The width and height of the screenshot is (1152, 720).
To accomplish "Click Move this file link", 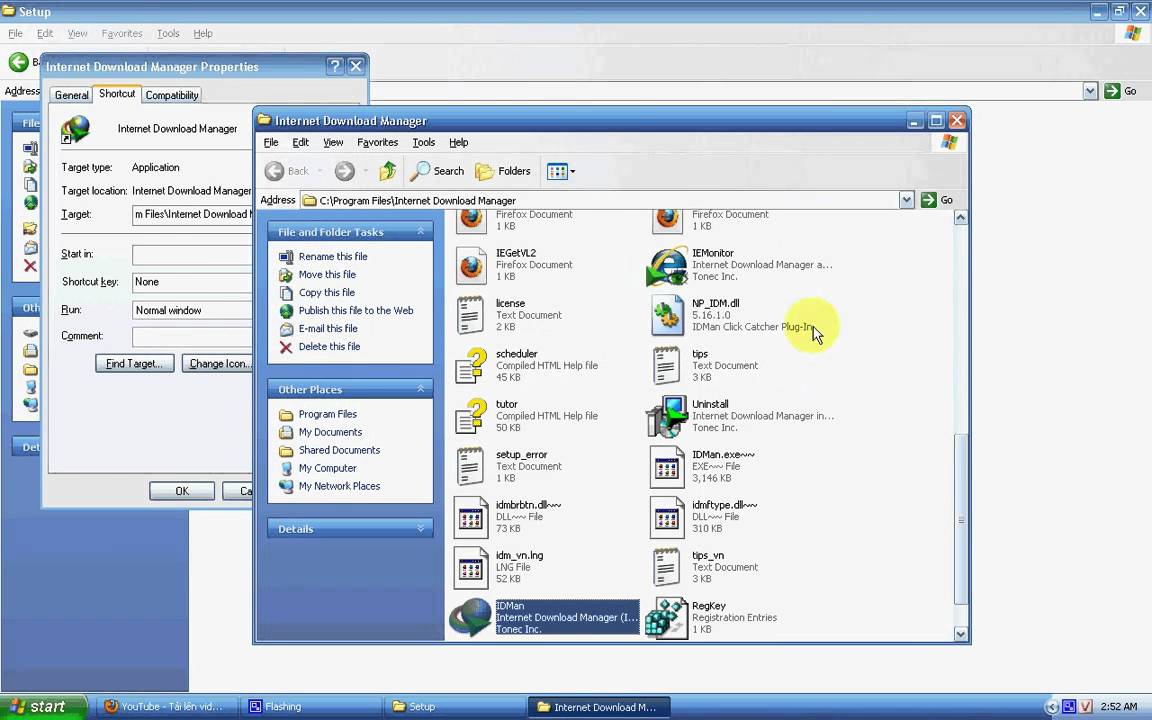I will (x=327, y=274).
